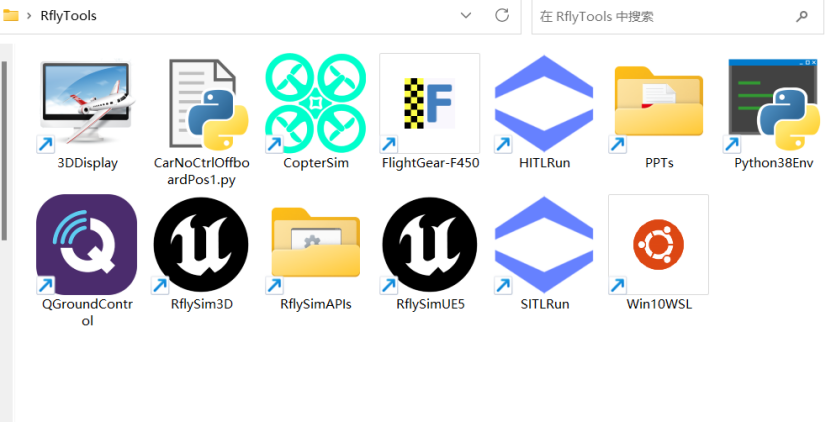Click the left pane vertical scrollbar
This screenshot has width=831, height=422.
point(4,151)
